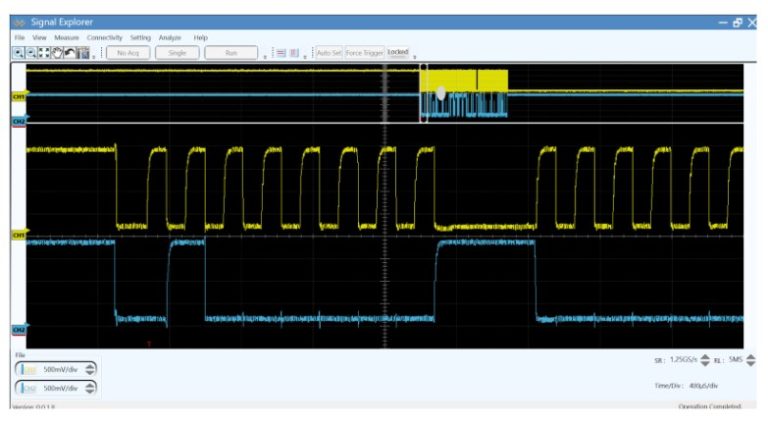Open the Analyze menu
The image size is (768, 429).
[169, 37]
